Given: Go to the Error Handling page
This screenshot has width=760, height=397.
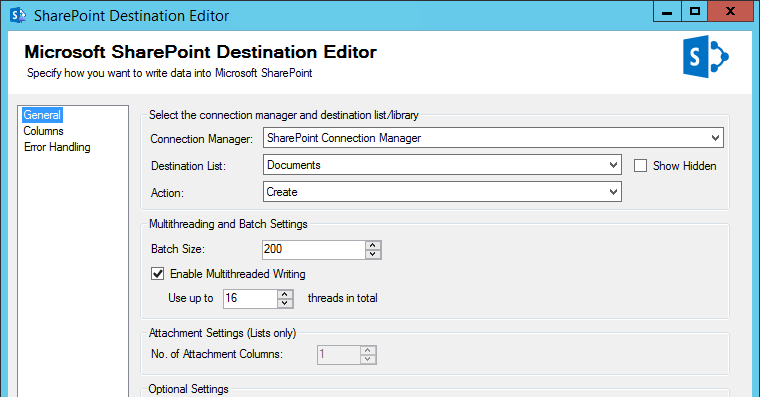Looking at the screenshot, I should (x=57, y=147).
